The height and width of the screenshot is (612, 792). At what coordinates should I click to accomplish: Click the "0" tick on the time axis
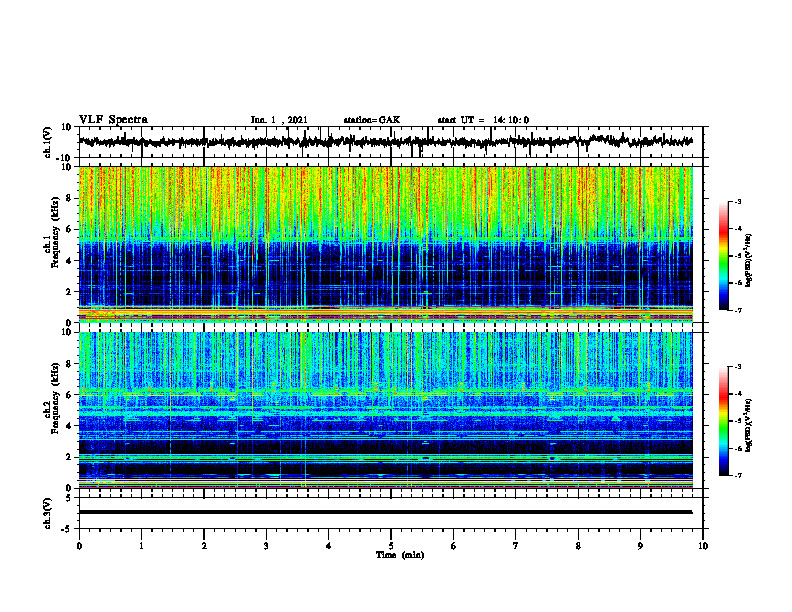pos(79,546)
